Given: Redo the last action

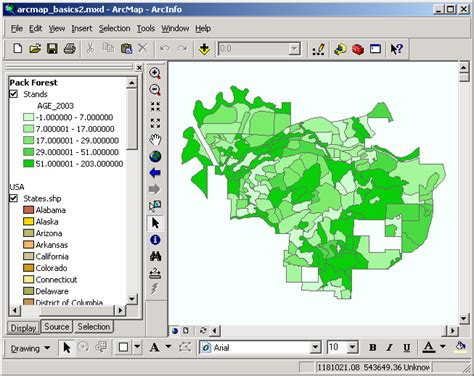Looking at the screenshot, I should tap(182, 49).
